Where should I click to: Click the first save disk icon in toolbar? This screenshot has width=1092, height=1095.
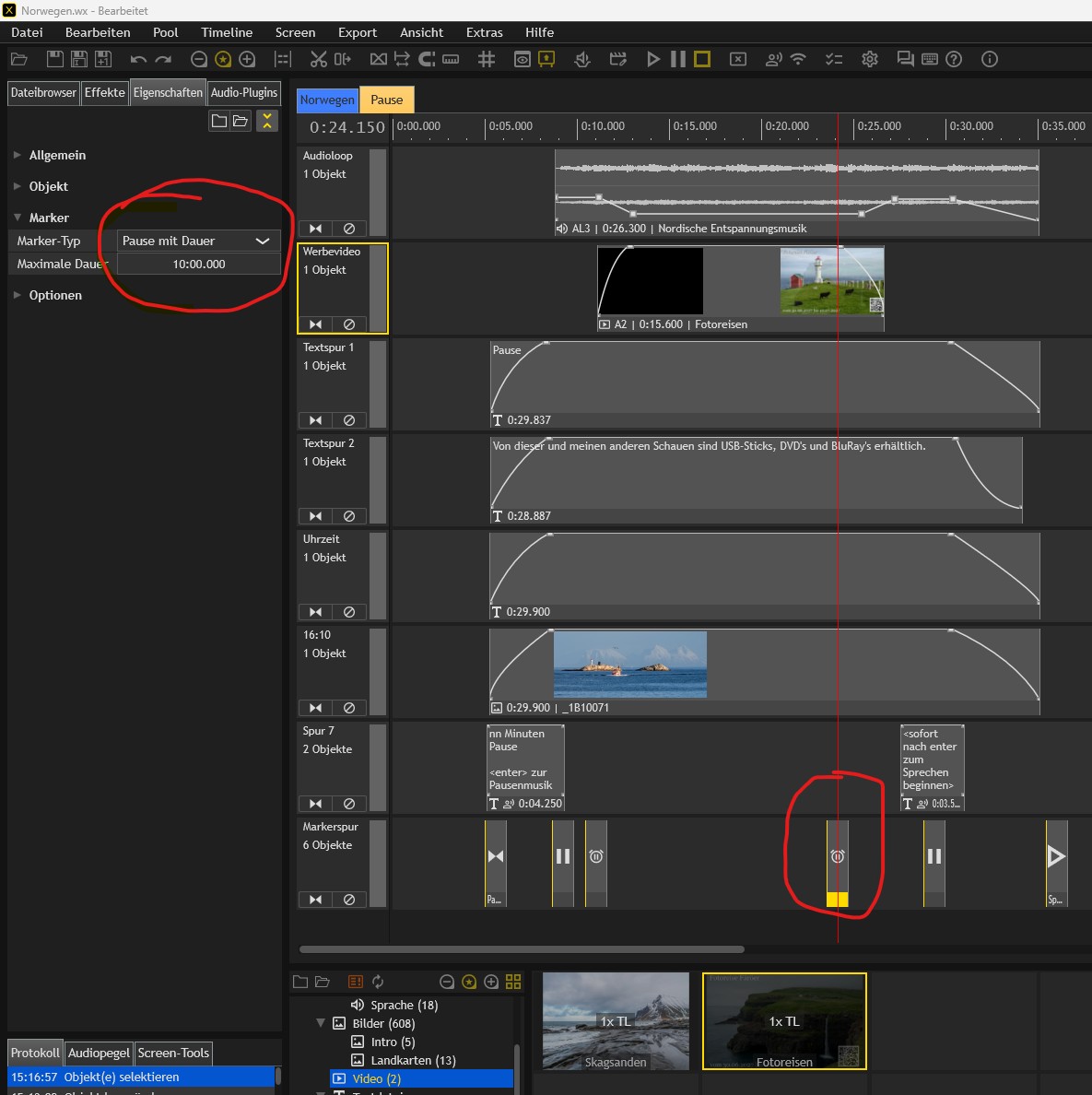pos(54,59)
